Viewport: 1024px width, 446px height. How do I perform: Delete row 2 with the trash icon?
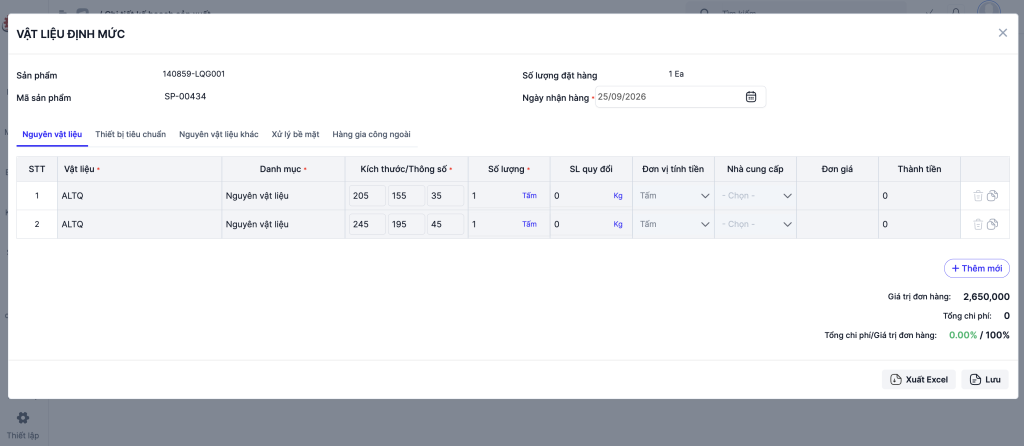978,224
